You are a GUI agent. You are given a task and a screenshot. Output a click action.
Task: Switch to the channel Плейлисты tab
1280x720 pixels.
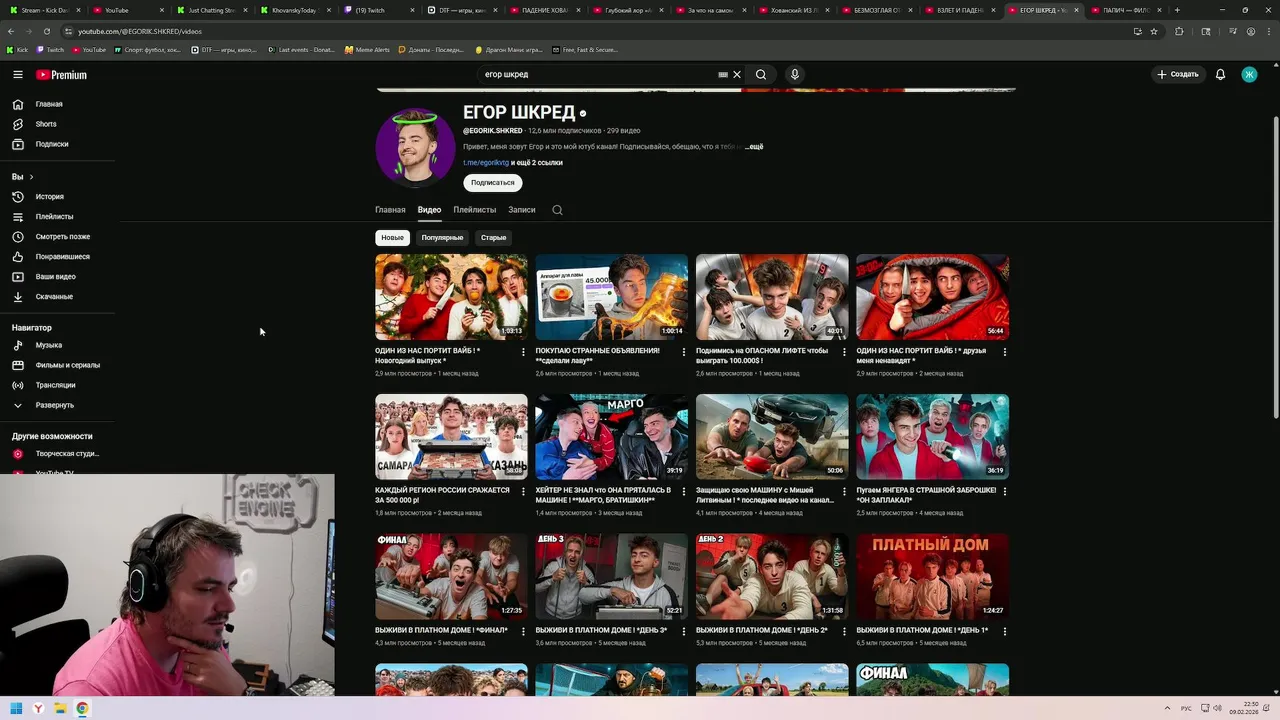click(x=474, y=210)
